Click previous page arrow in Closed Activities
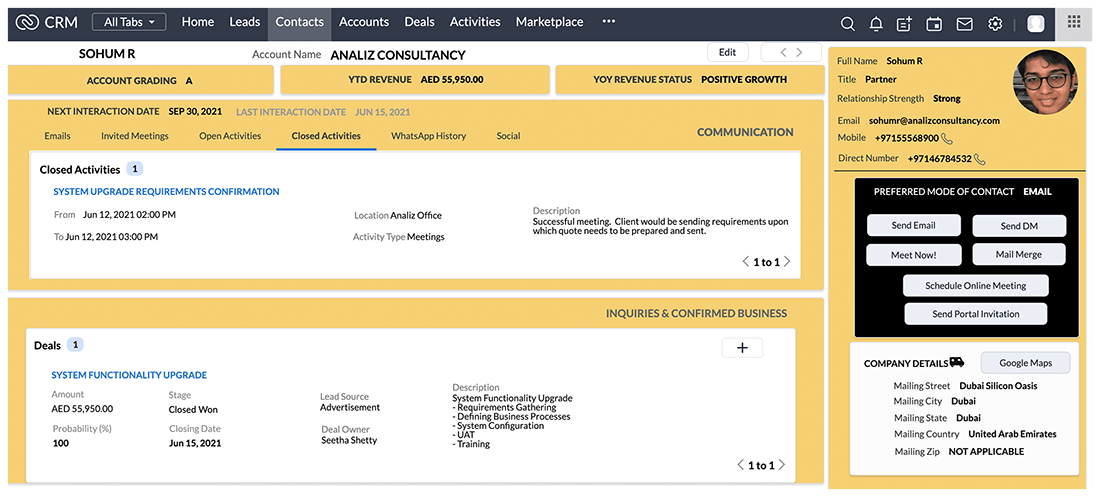The width and height of the screenshot is (1100, 497). (x=745, y=262)
